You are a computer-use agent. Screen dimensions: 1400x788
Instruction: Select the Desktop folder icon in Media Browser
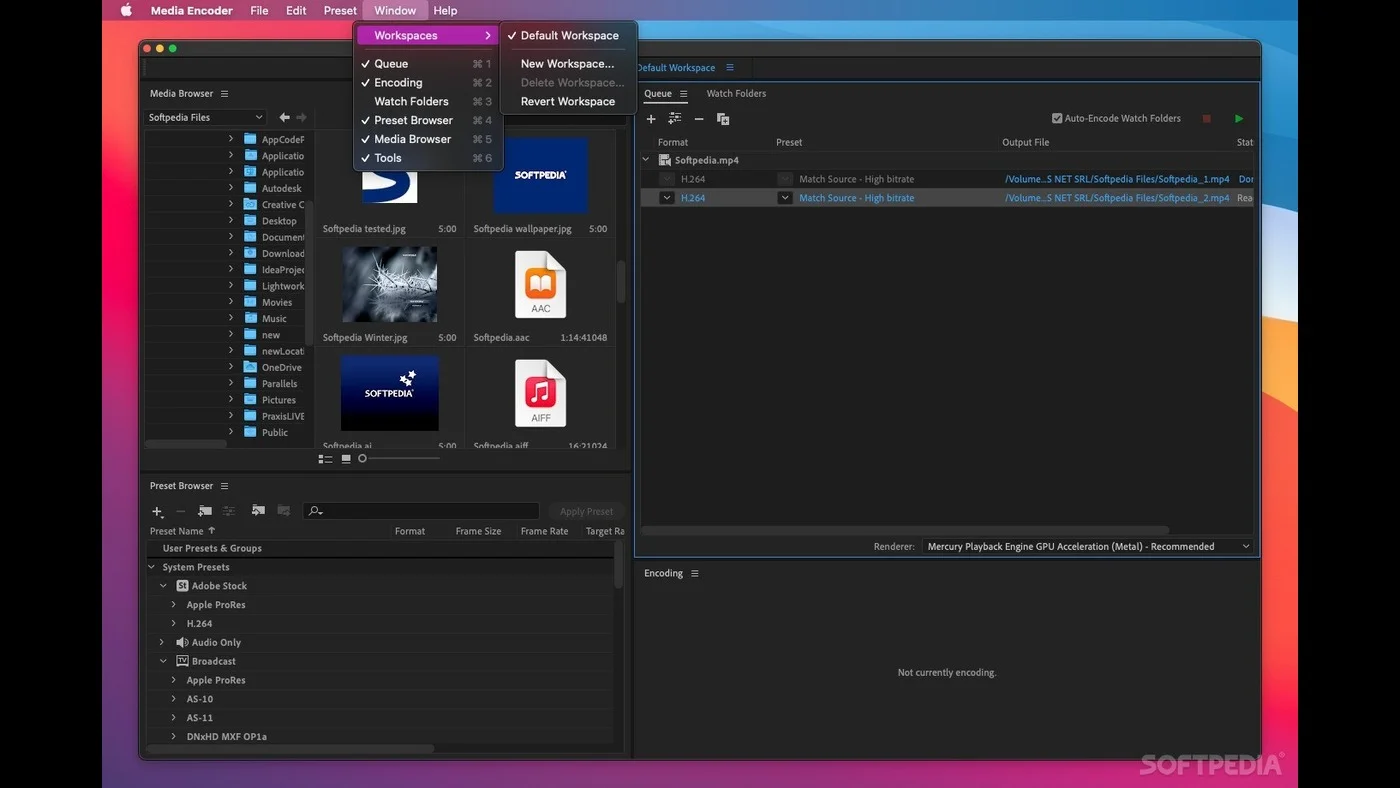coord(250,220)
